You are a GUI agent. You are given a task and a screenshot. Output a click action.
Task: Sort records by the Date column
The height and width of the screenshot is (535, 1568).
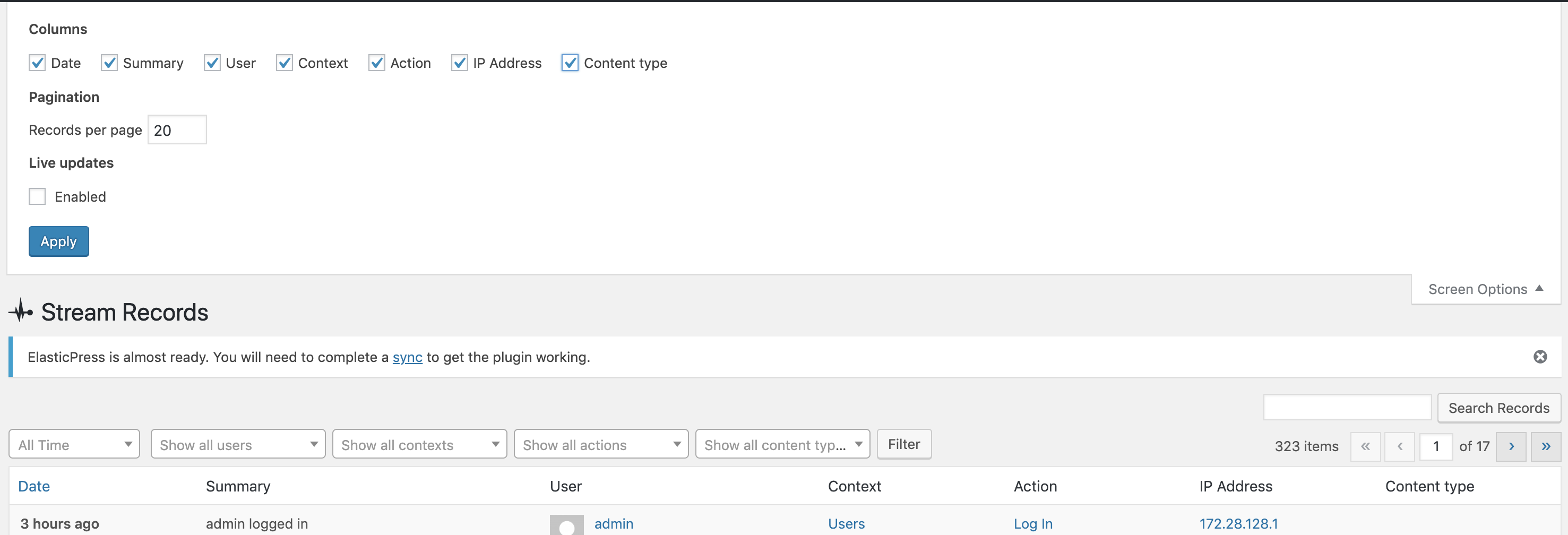tap(34, 486)
